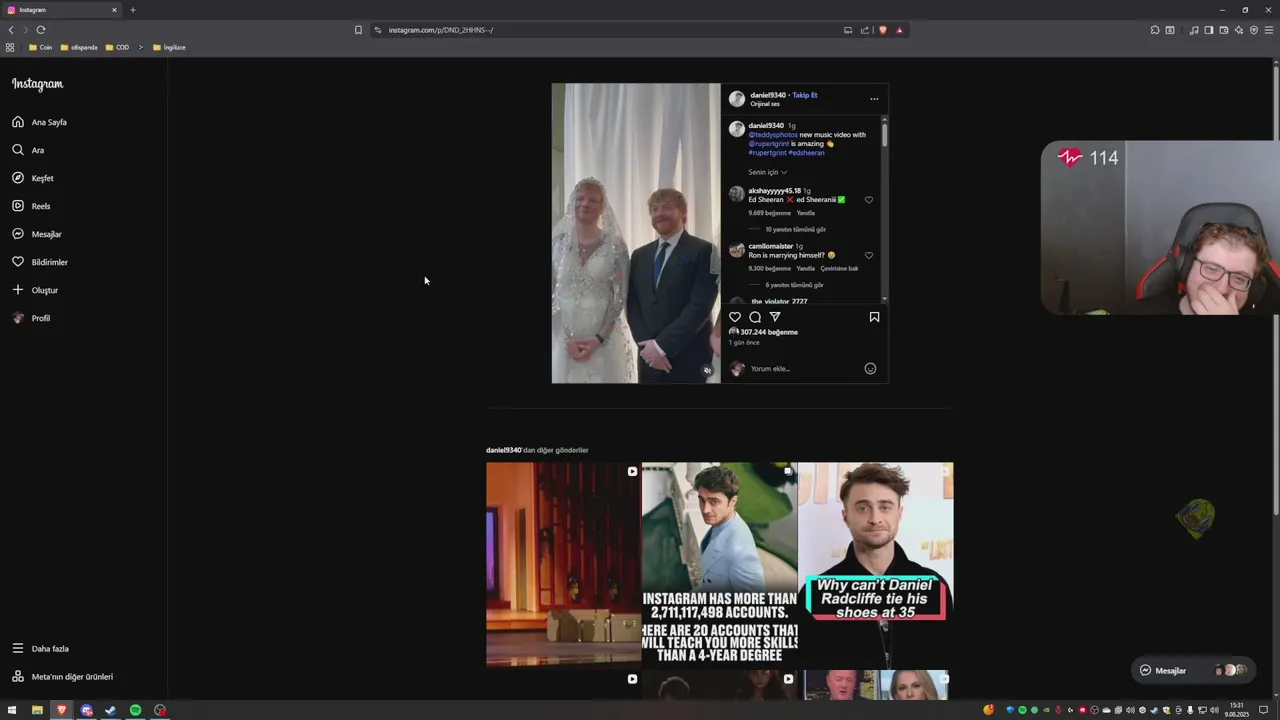Viewport: 1280px width, 720px height.
Task: Open a new browser tab
Action: [x=132, y=10]
